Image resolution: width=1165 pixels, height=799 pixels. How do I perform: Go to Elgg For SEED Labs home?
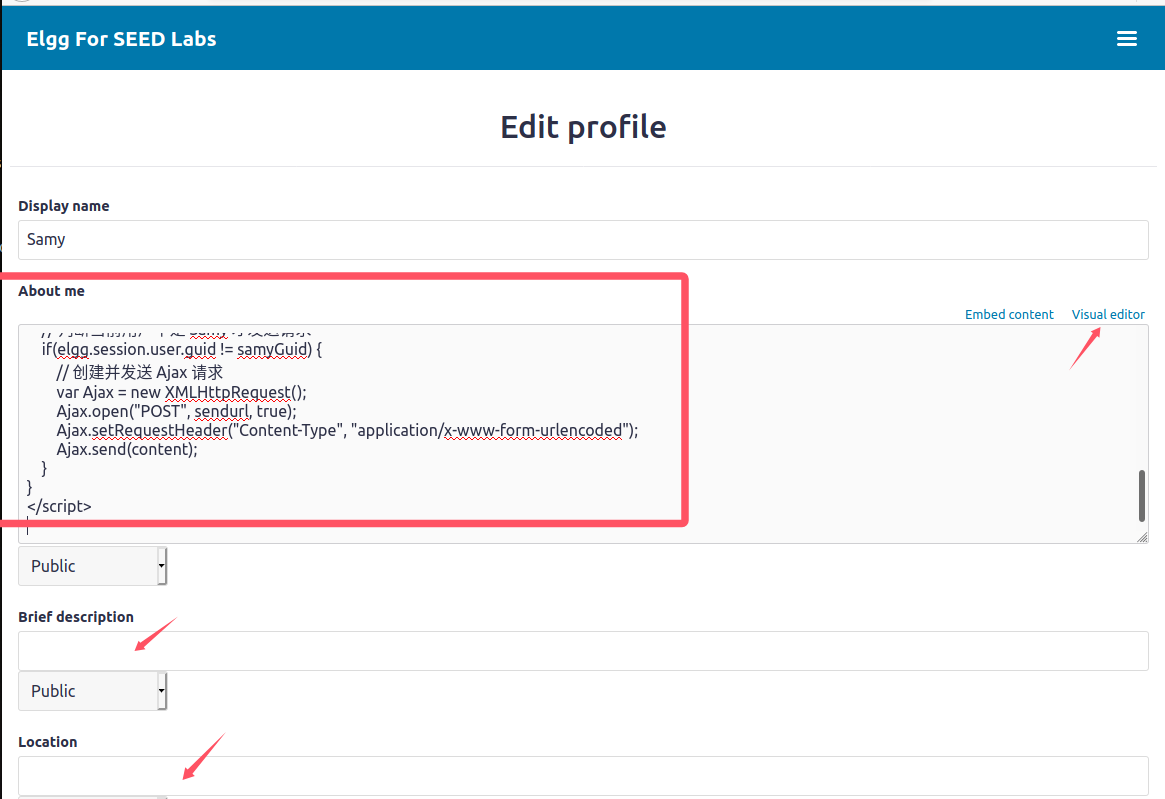point(121,39)
